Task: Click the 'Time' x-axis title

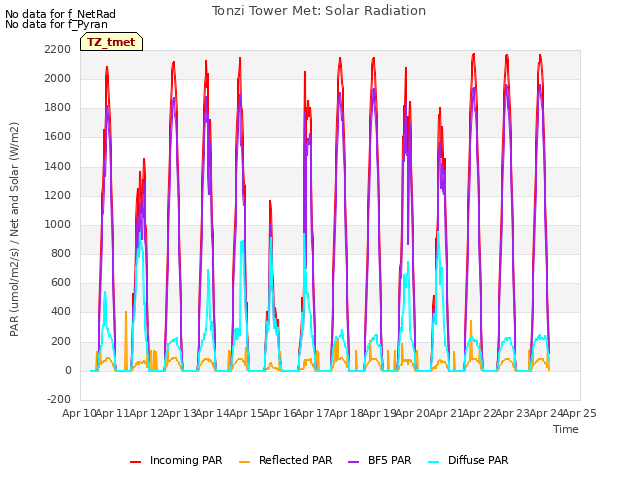Action: pyautogui.click(x=566, y=429)
